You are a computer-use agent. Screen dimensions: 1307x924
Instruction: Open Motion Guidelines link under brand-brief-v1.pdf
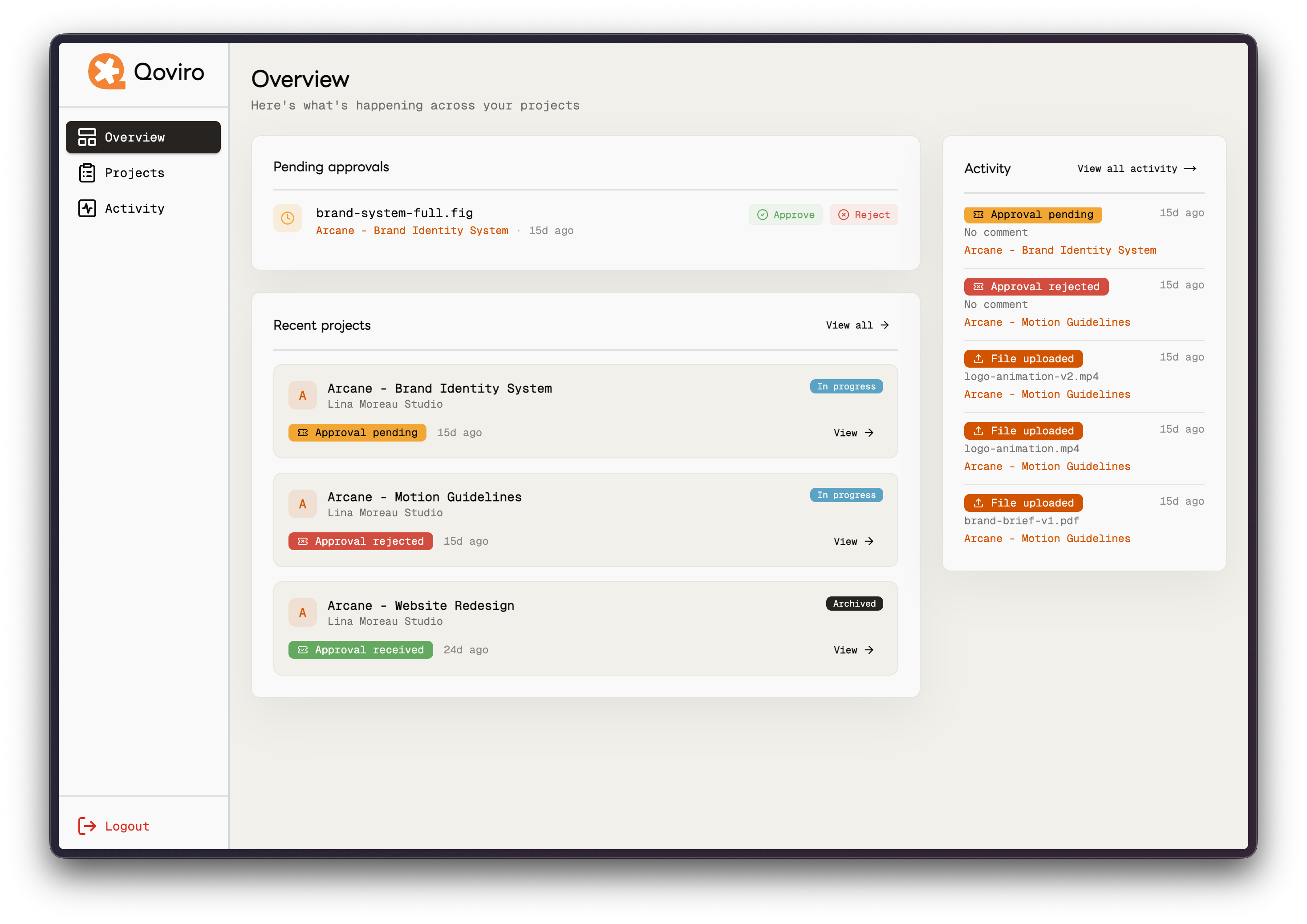1047,539
